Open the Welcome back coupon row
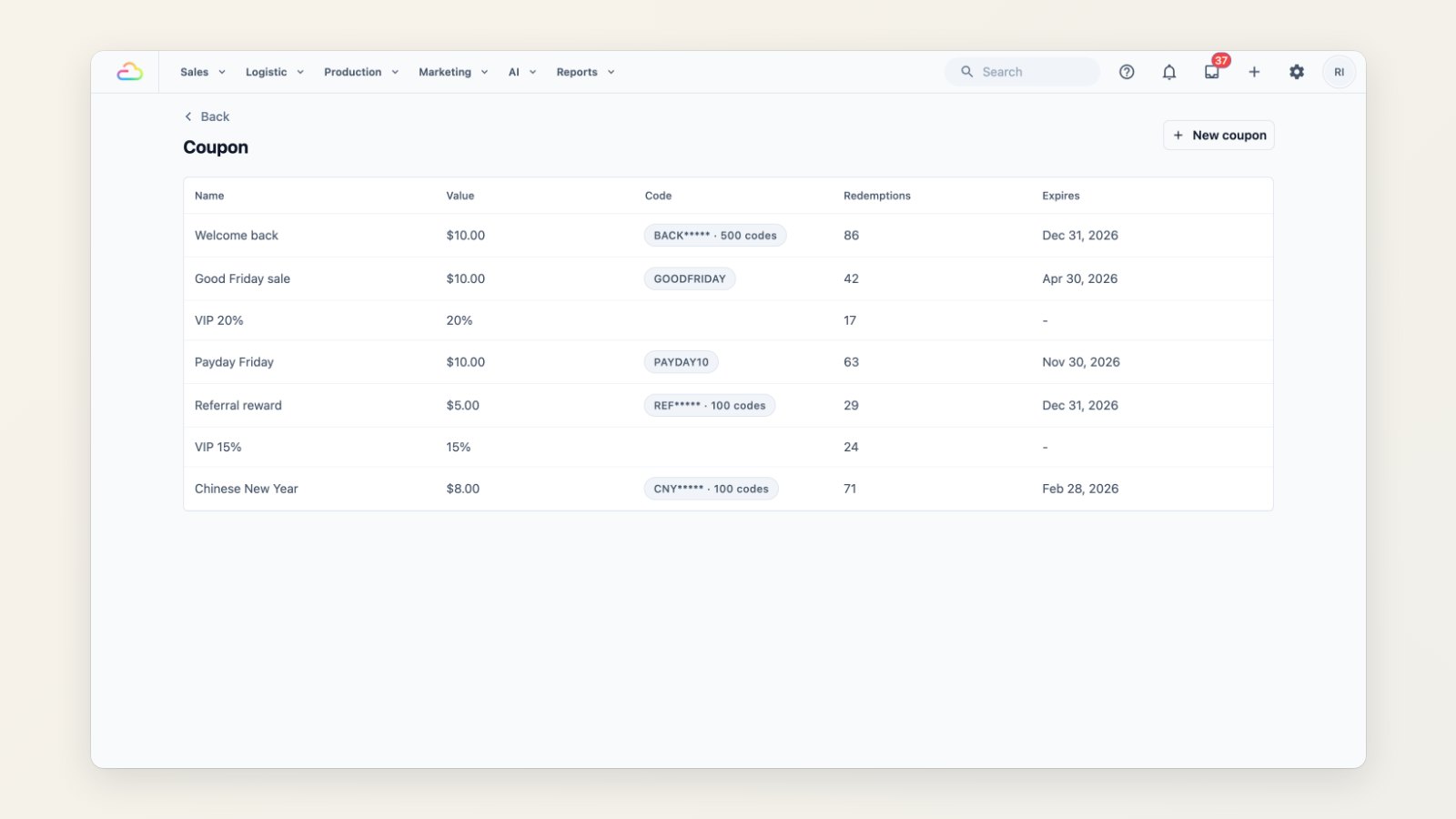 coord(728,235)
